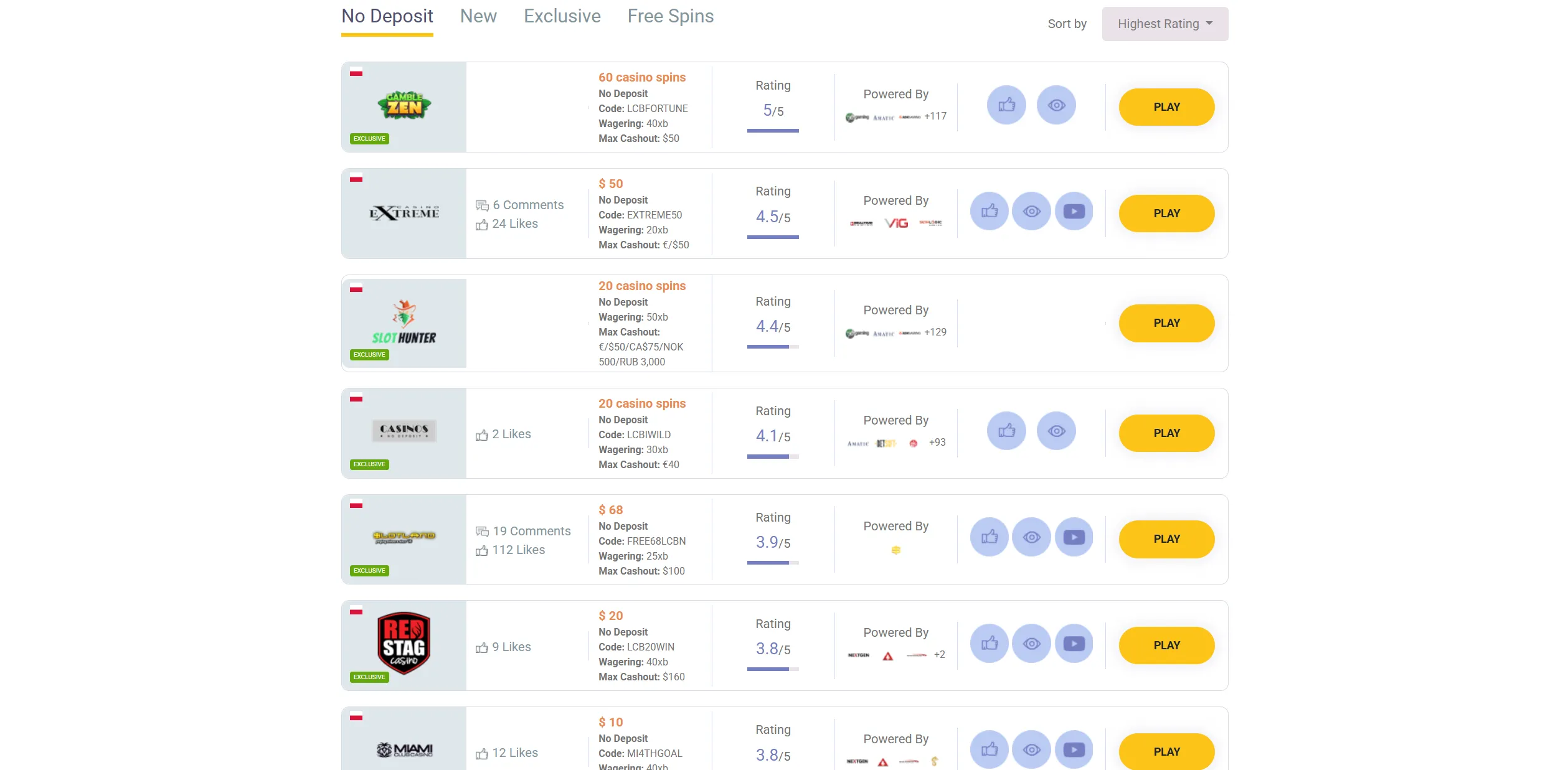The width and height of the screenshot is (1568, 770).
Task: Click thumbs-up button in Slotland row
Action: (x=989, y=537)
